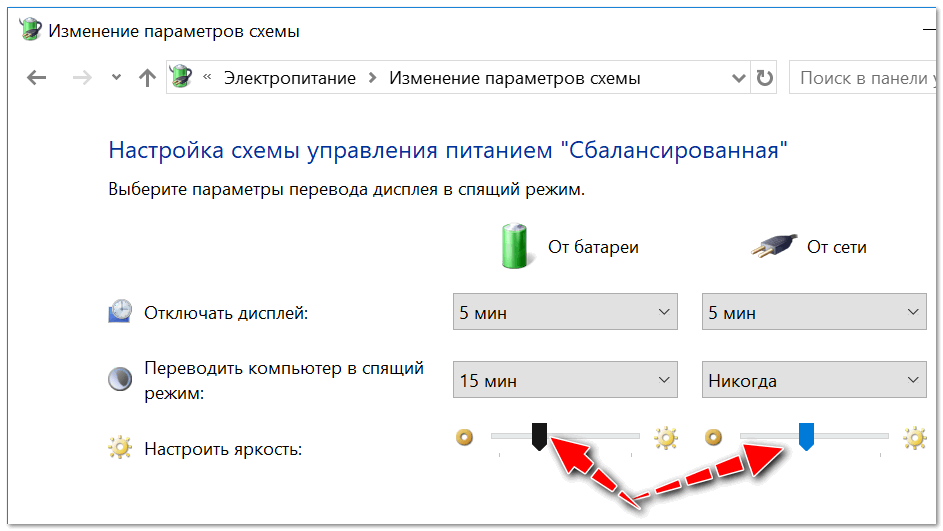Open sleep mode dropdown showing Никогда
This screenshot has height=531, width=943.
coord(814,380)
